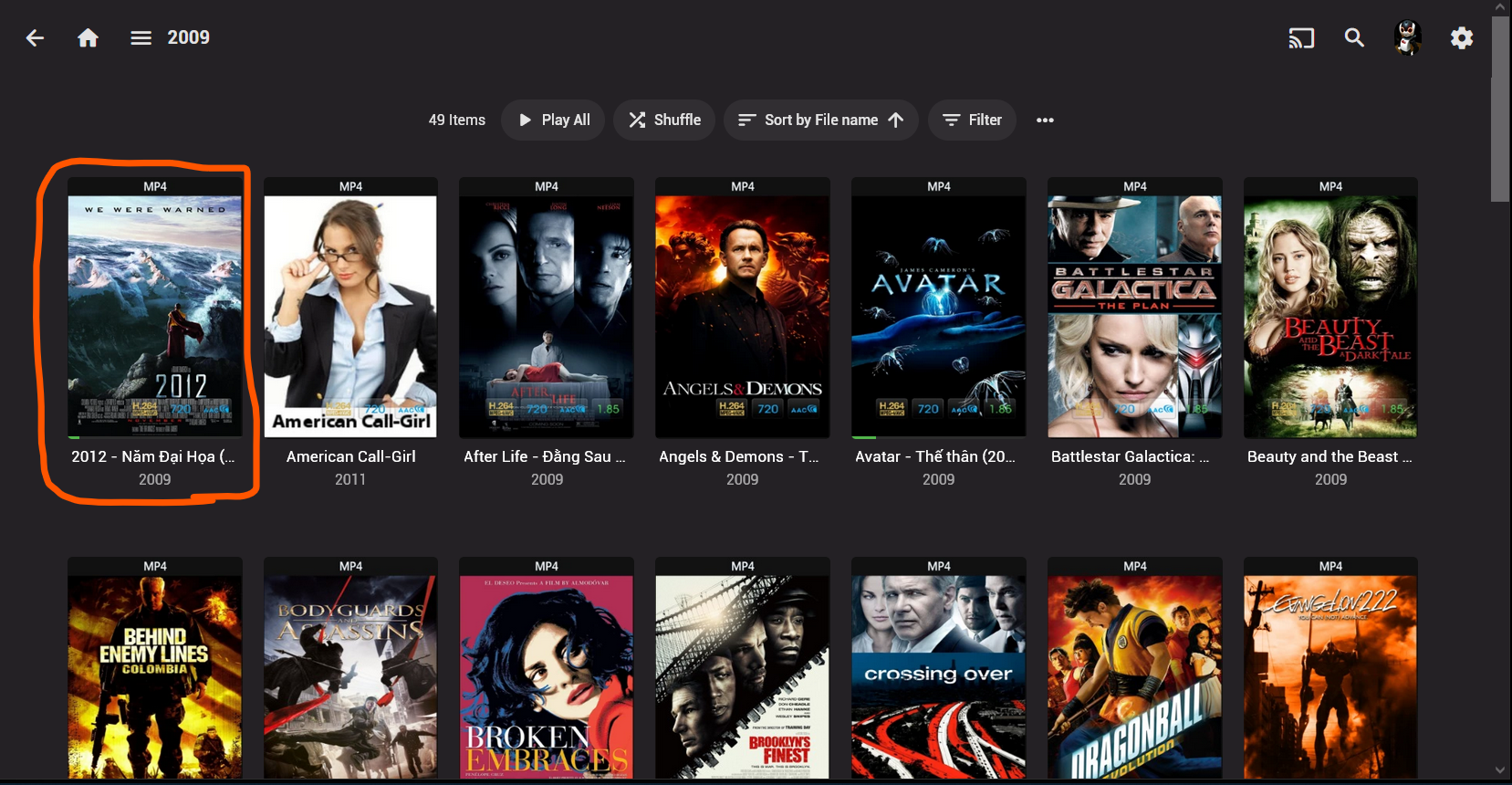Click the 'Avatar - Thế thân' title
The height and width of the screenshot is (785, 1512).
click(935, 456)
